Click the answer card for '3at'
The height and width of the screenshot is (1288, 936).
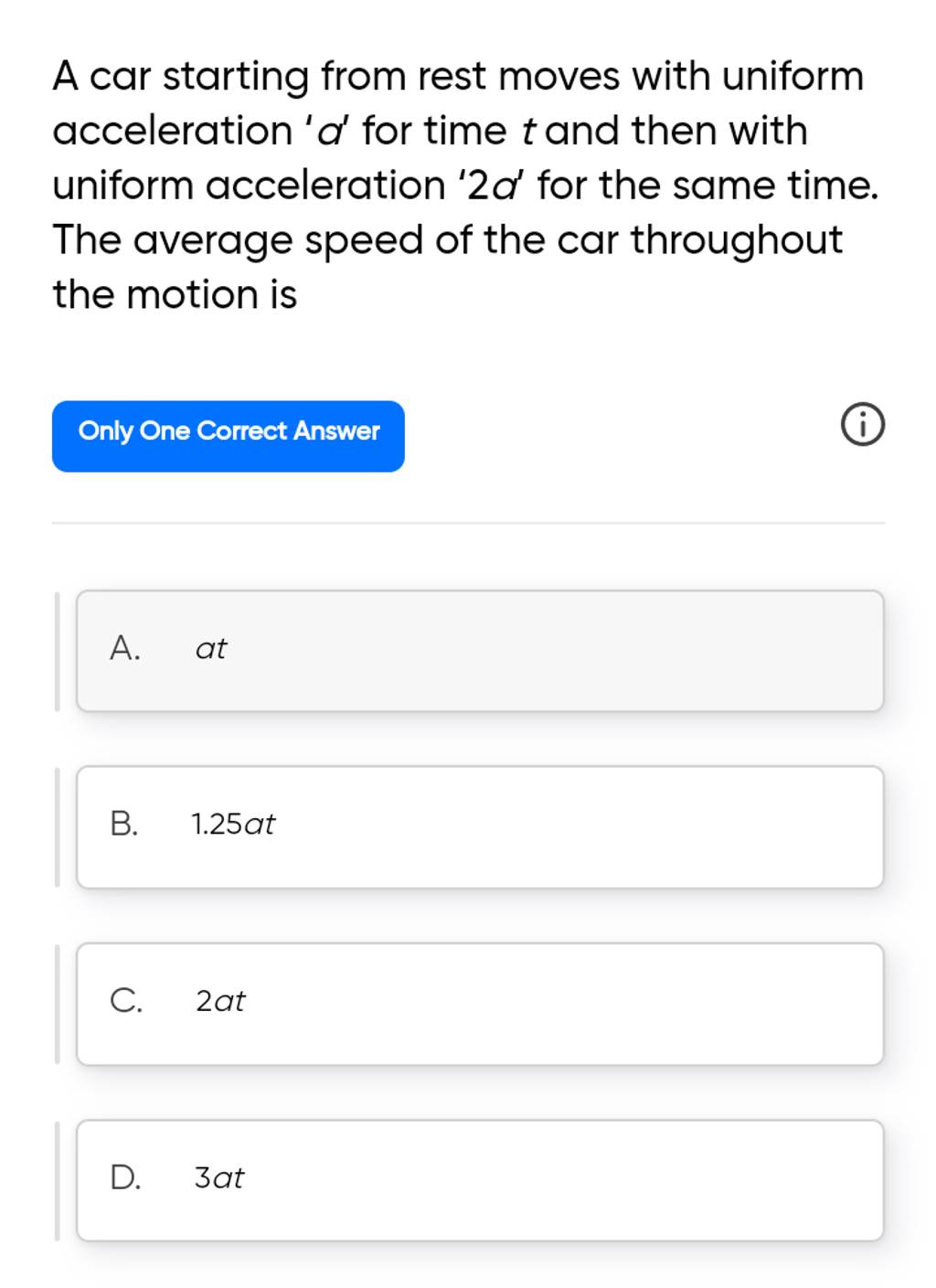click(479, 1179)
